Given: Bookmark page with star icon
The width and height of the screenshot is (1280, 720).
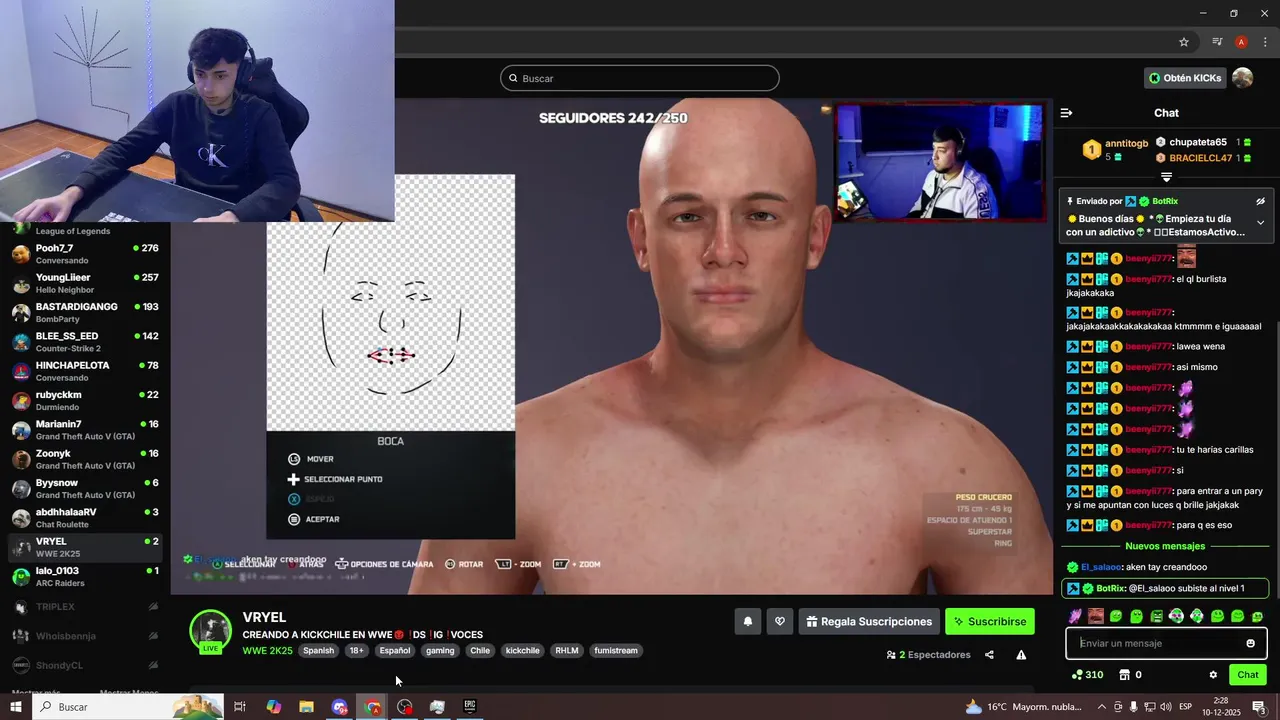Looking at the screenshot, I should [x=1184, y=42].
